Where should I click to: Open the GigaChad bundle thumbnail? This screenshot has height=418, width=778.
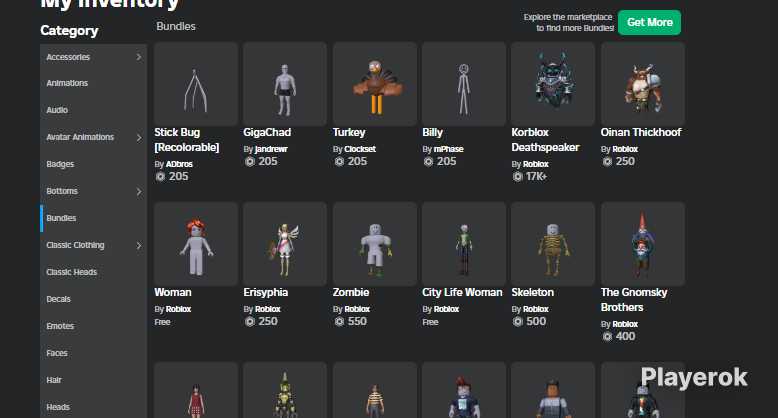tap(285, 84)
